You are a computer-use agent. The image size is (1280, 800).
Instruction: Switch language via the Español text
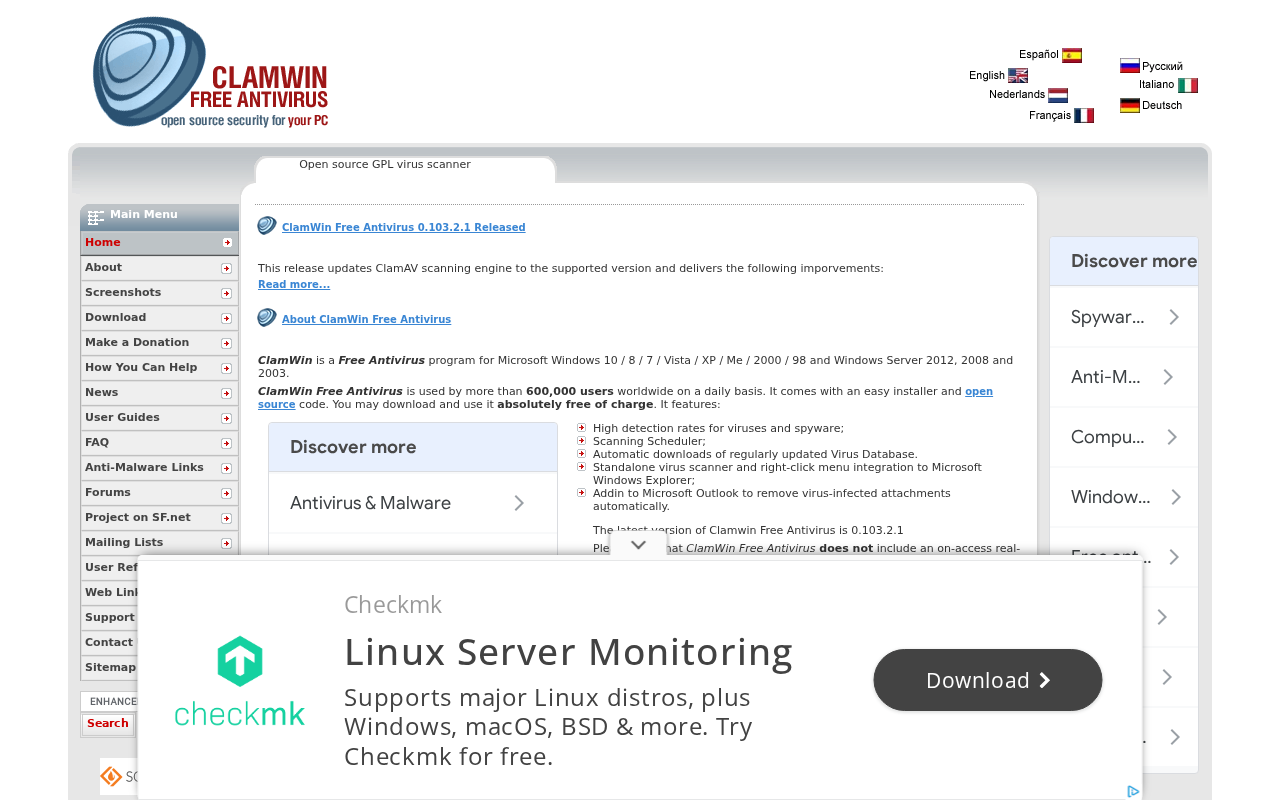pyautogui.click(x=1038, y=55)
